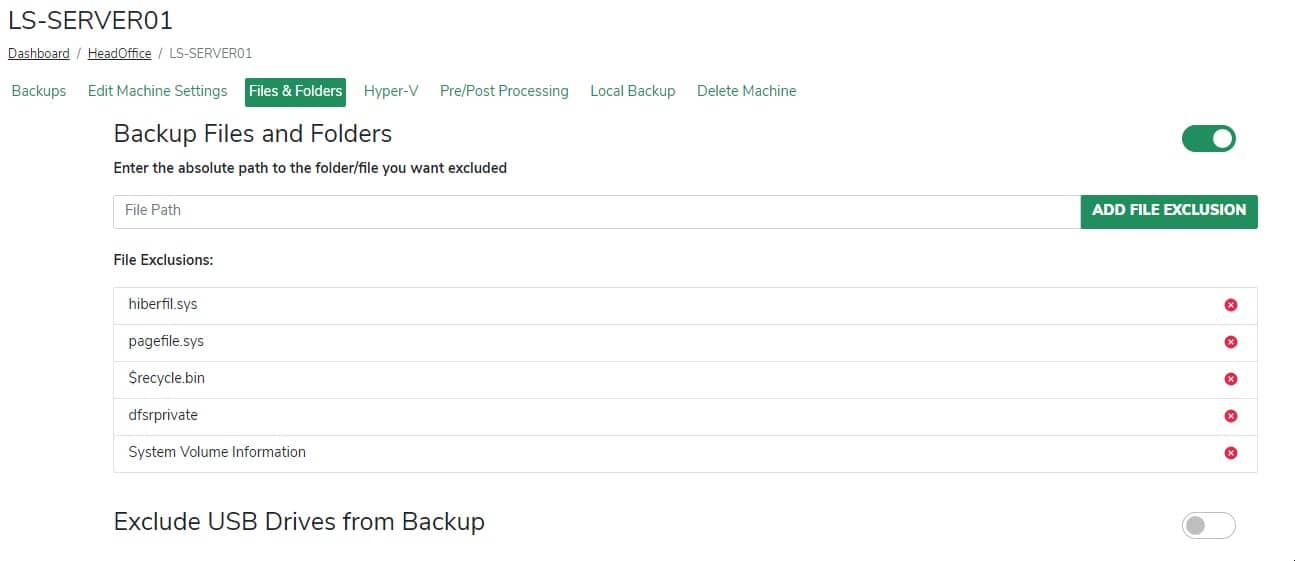The width and height of the screenshot is (1295, 561).
Task: Click the File Path input field
Action: coord(596,211)
